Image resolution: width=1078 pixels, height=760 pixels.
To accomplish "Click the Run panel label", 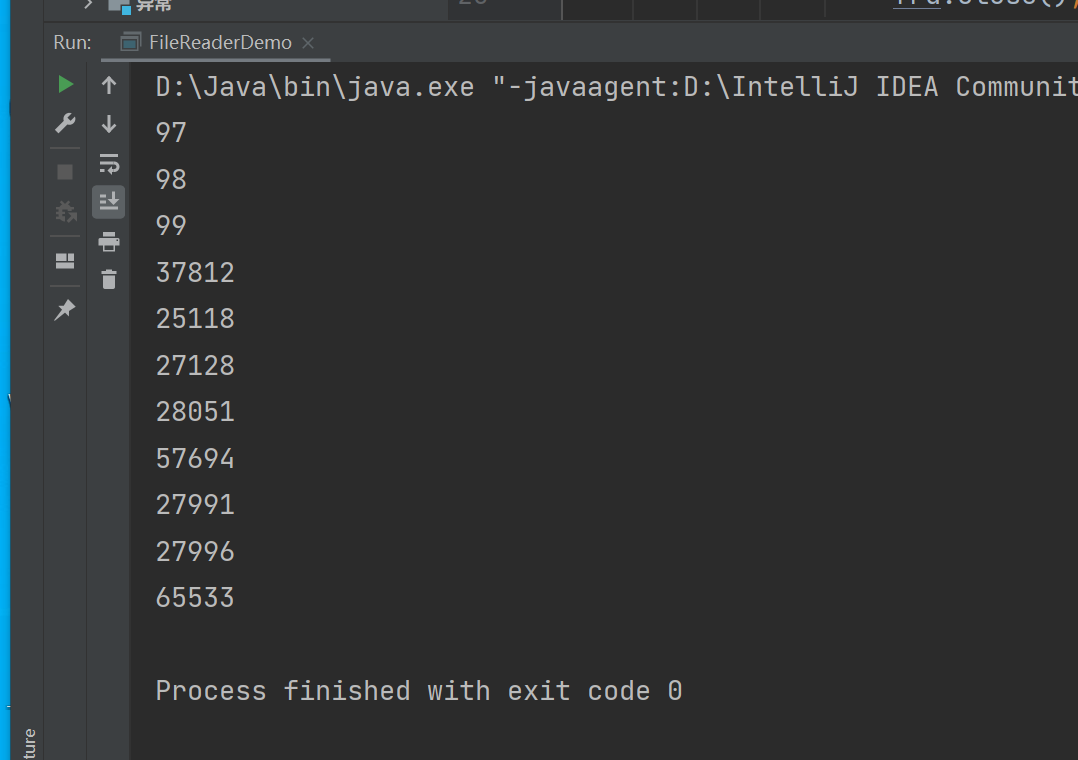I will [x=72, y=43].
